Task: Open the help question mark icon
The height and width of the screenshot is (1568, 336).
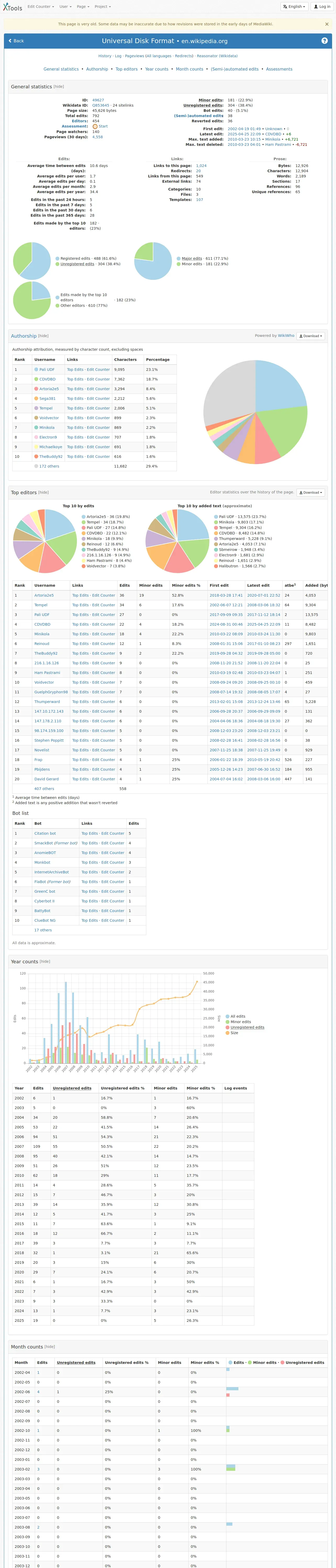Action: point(324,41)
